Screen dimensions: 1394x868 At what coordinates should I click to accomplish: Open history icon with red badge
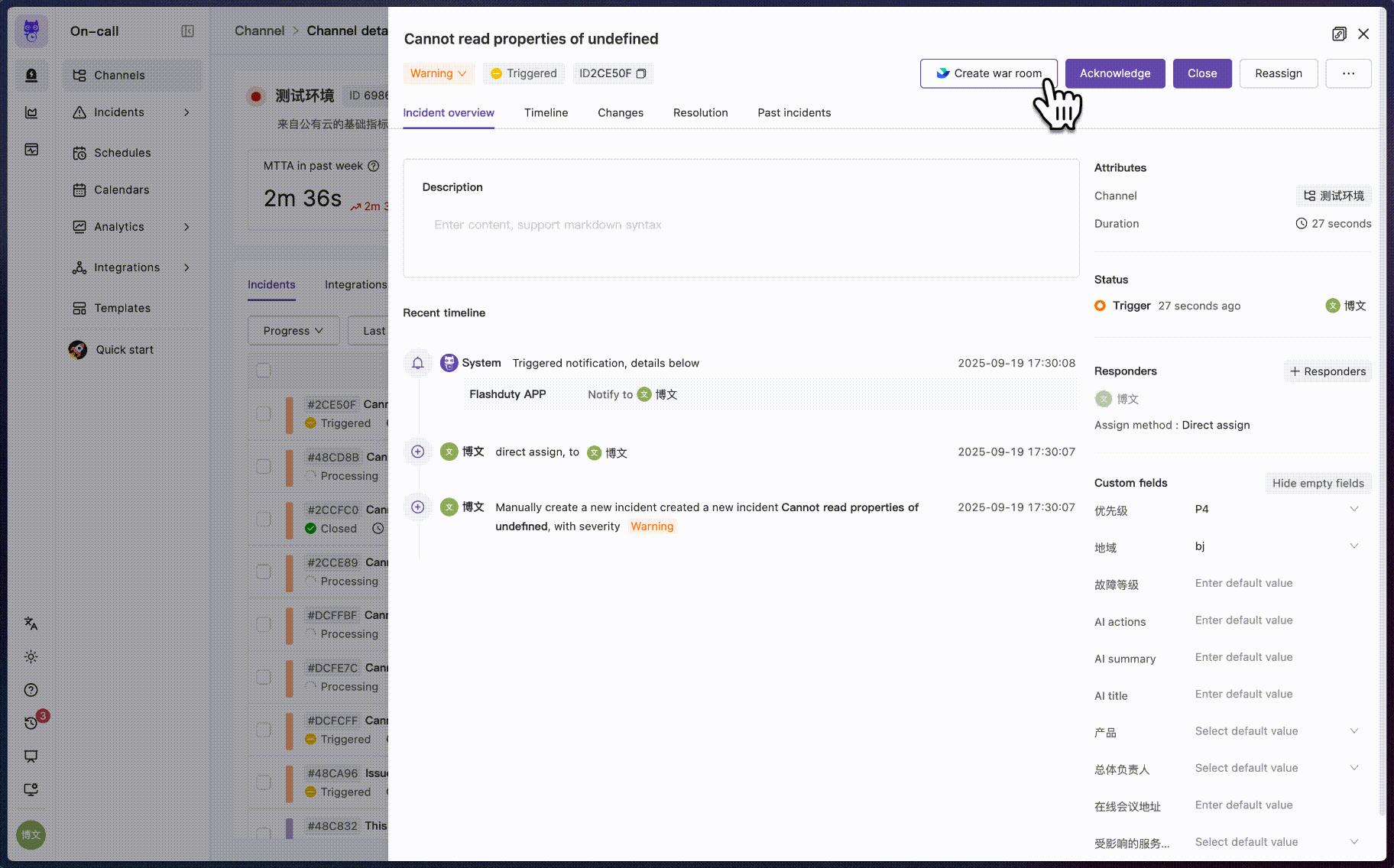click(x=31, y=723)
